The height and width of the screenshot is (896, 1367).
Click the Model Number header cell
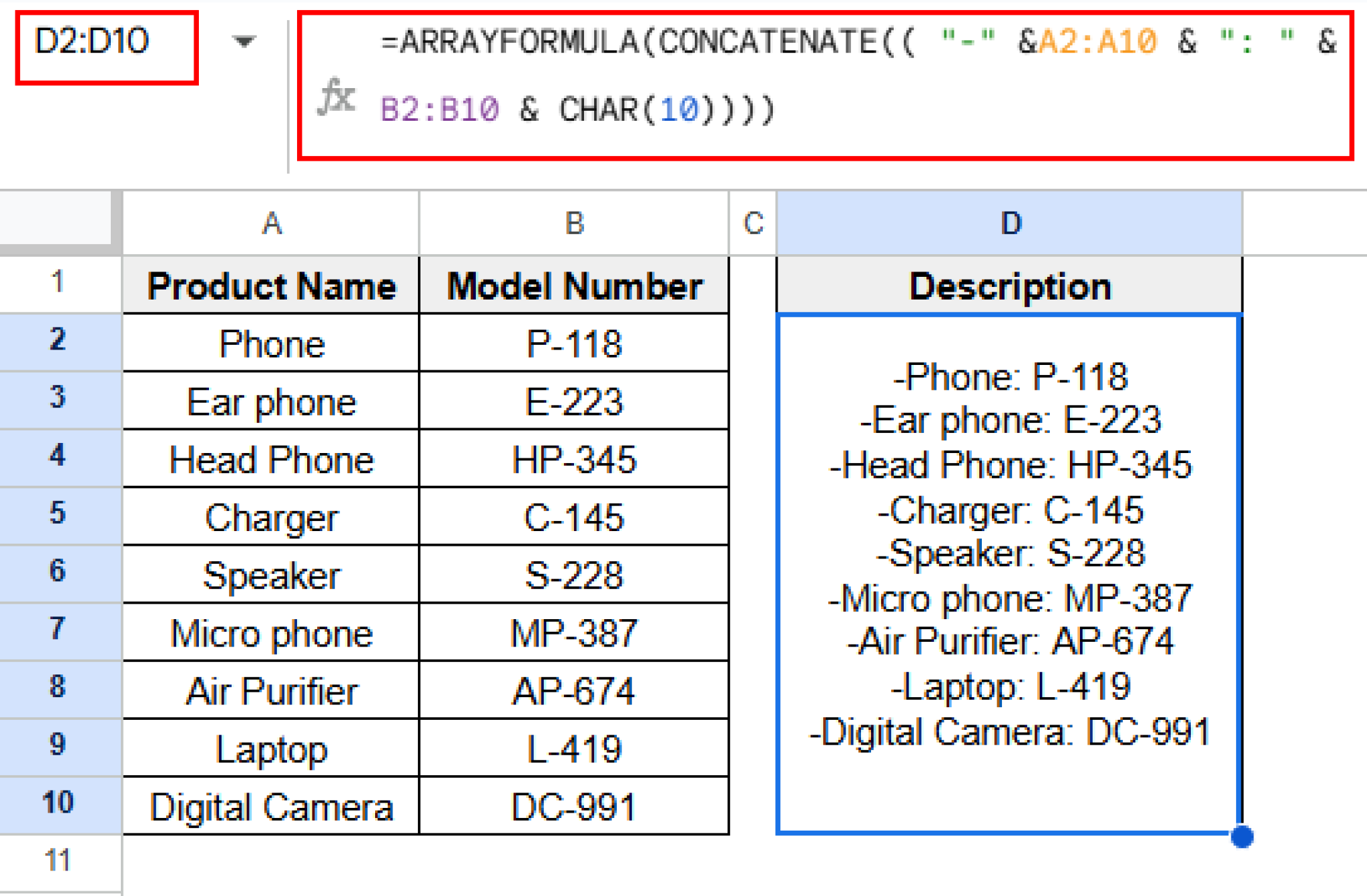(573, 286)
